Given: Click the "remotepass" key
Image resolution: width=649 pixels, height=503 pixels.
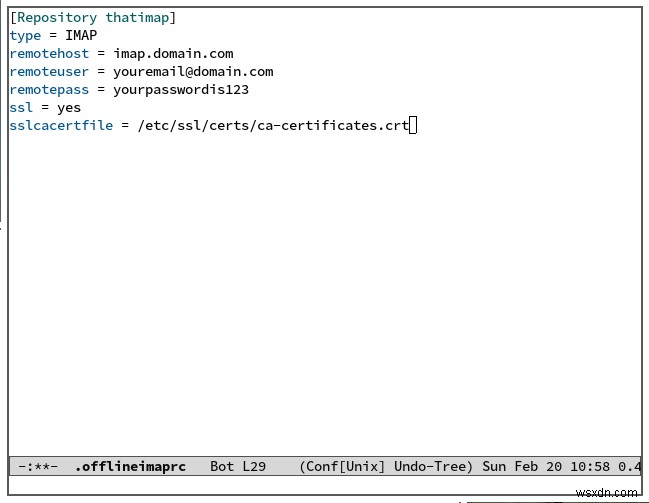Looking at the screenshot, I should point(49,90).
